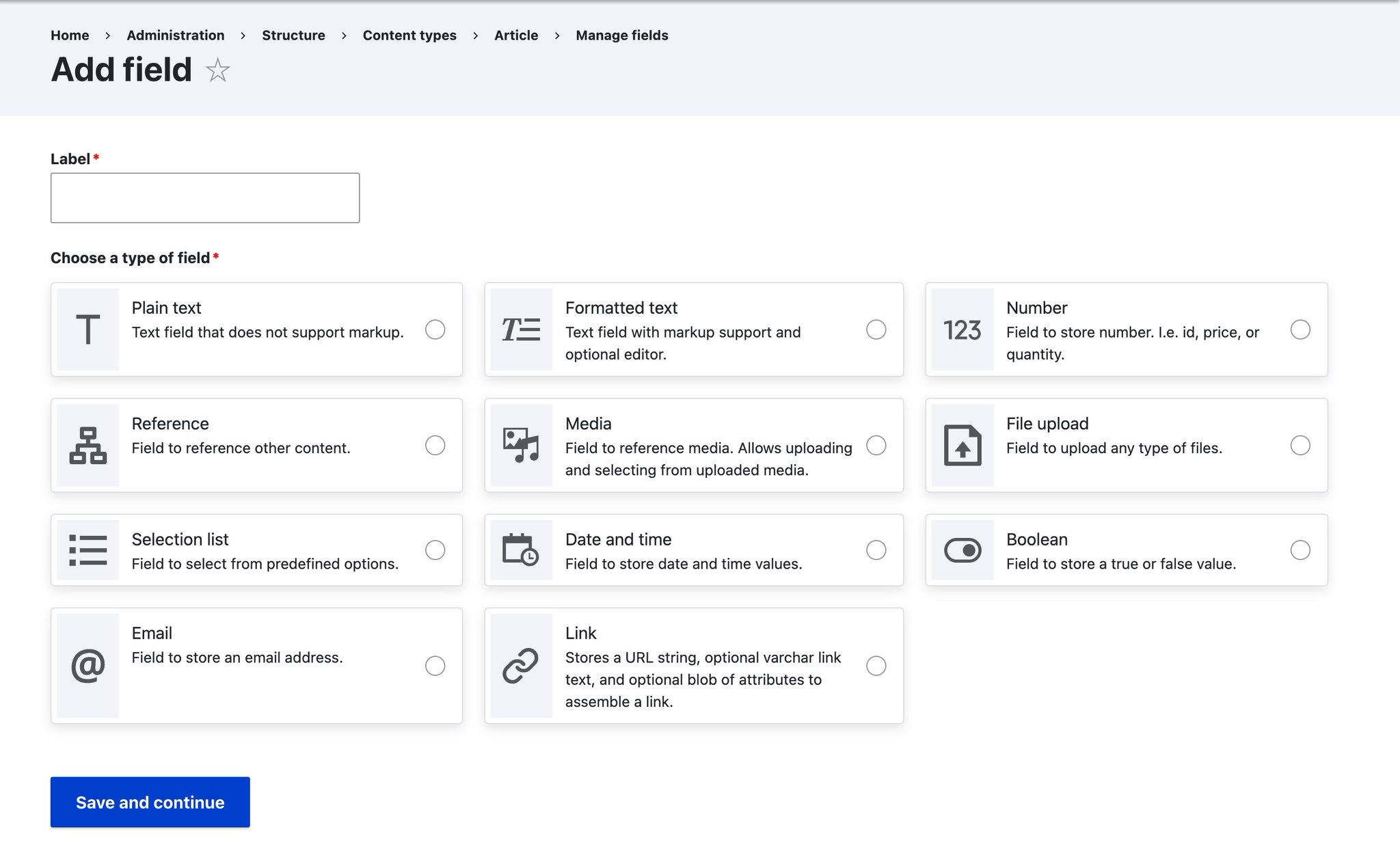Screen dimensions: 1400x849
Task: Open Content types from the breadcrumb
Action: pos(409,35)
